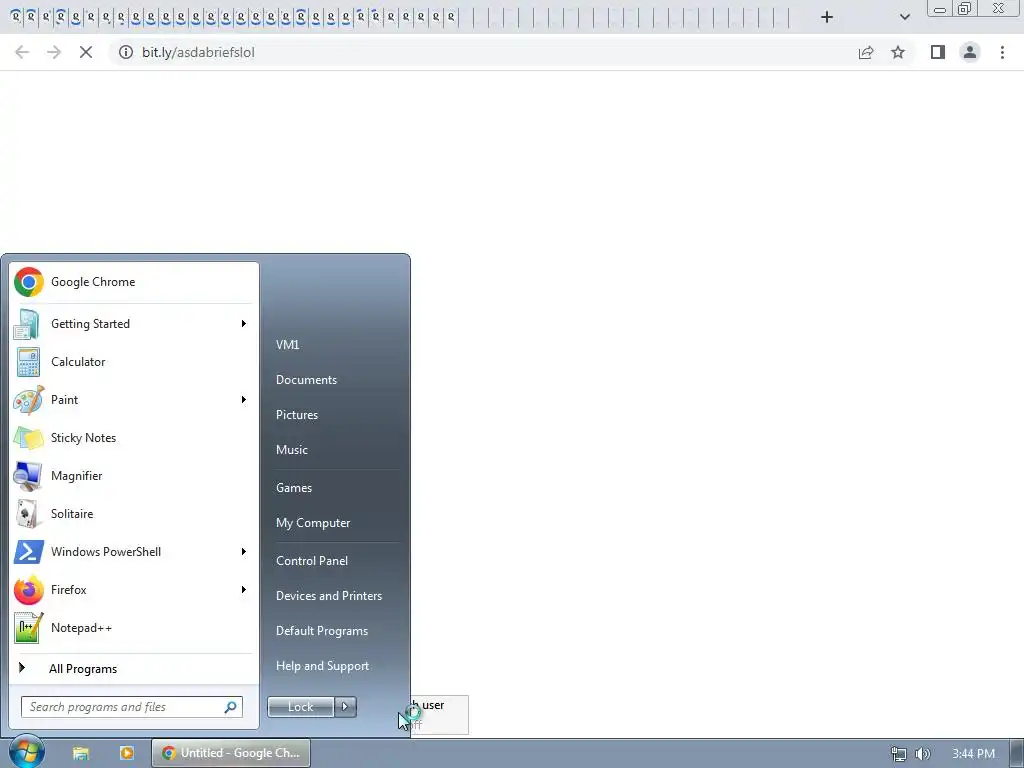Open the Solitaire game
Image resolution: width=1024 pixels, height=768 pixels.
[x=134, y=513]
